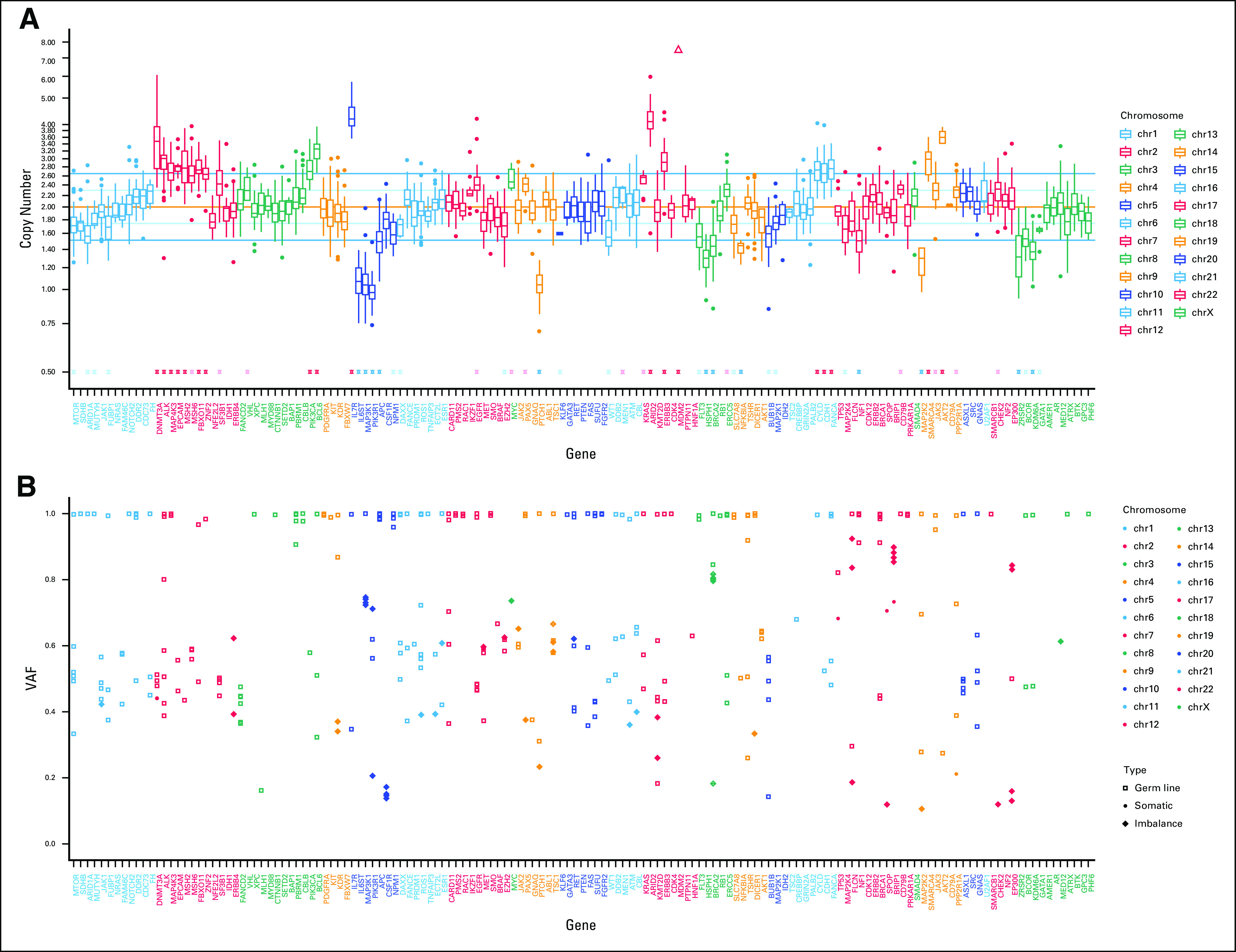This screenshot has width=1236, height=952.
Task: Click the 8.00 tick on the Copy Number axis
Action: (48, 42)
